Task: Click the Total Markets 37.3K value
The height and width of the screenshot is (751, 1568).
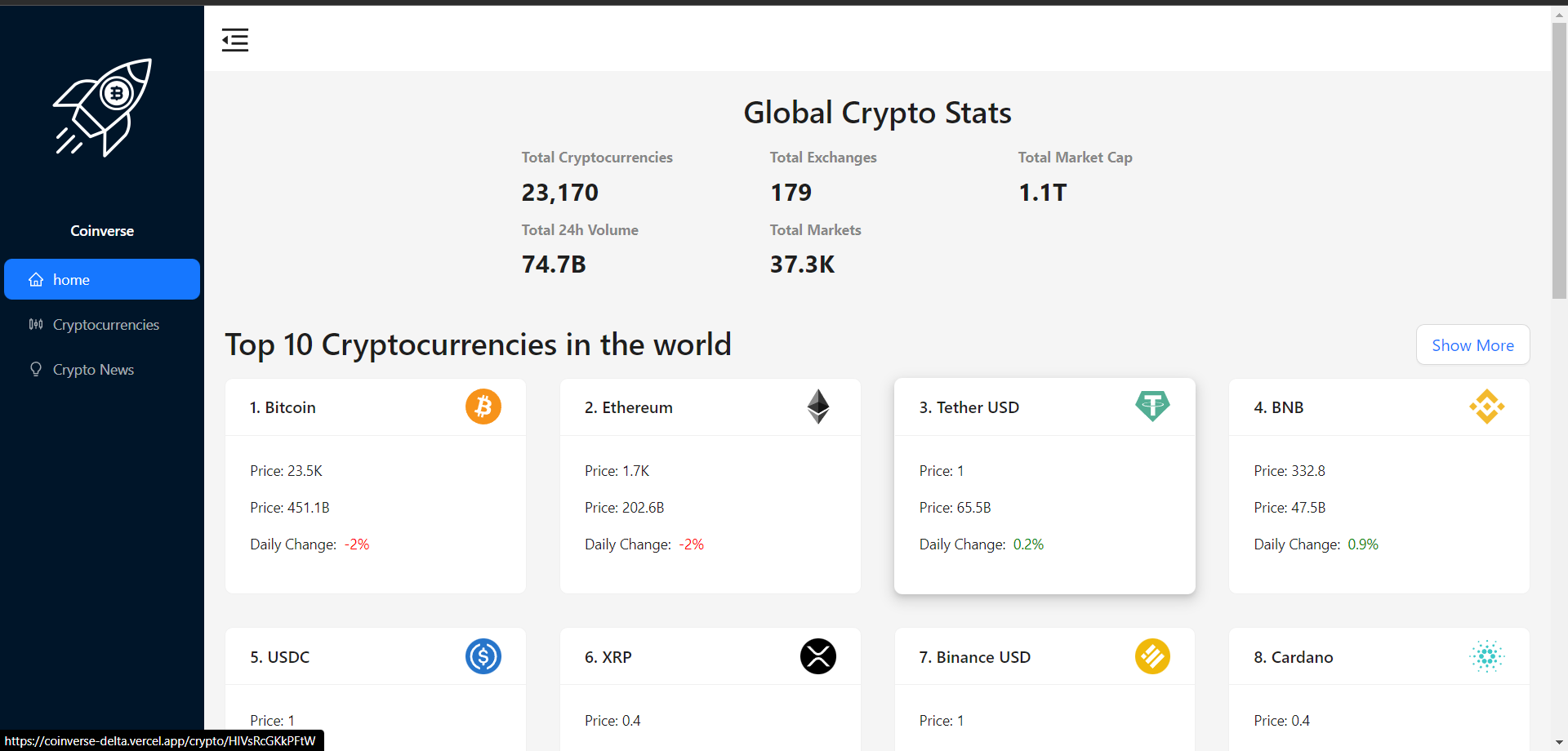Action: point(802,264)
